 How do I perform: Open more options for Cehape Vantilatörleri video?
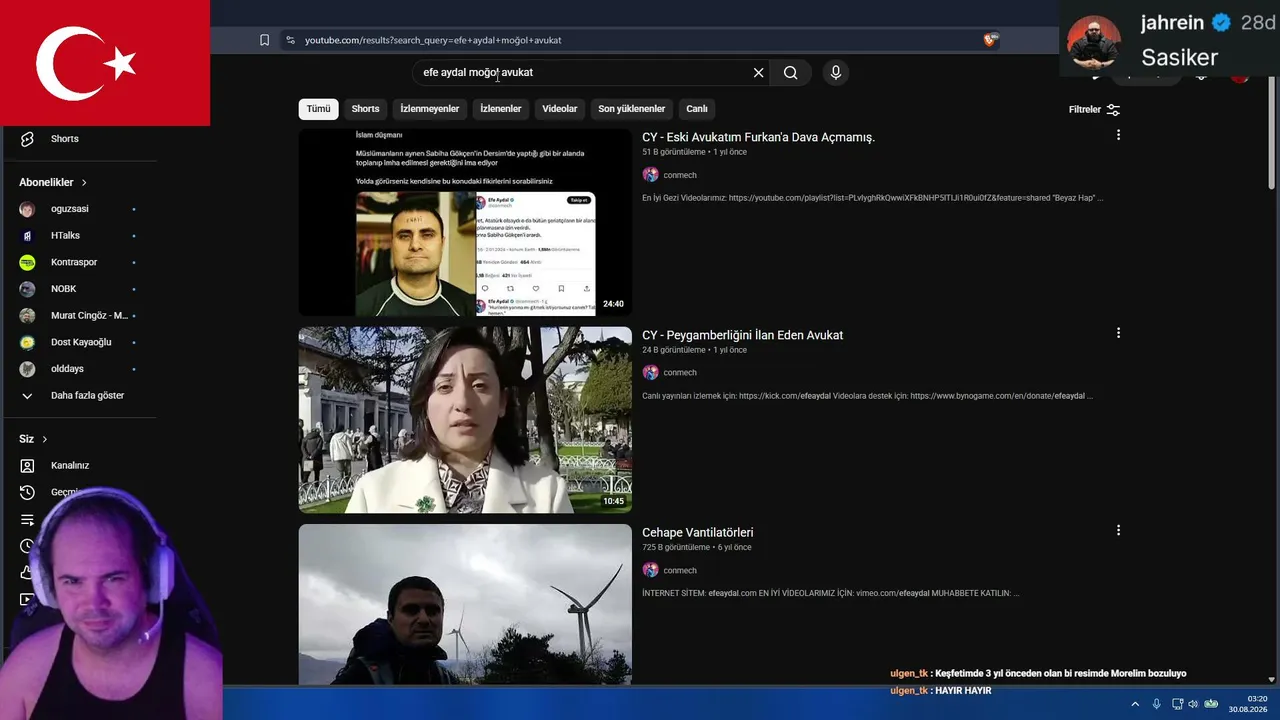click(1118, 530)
